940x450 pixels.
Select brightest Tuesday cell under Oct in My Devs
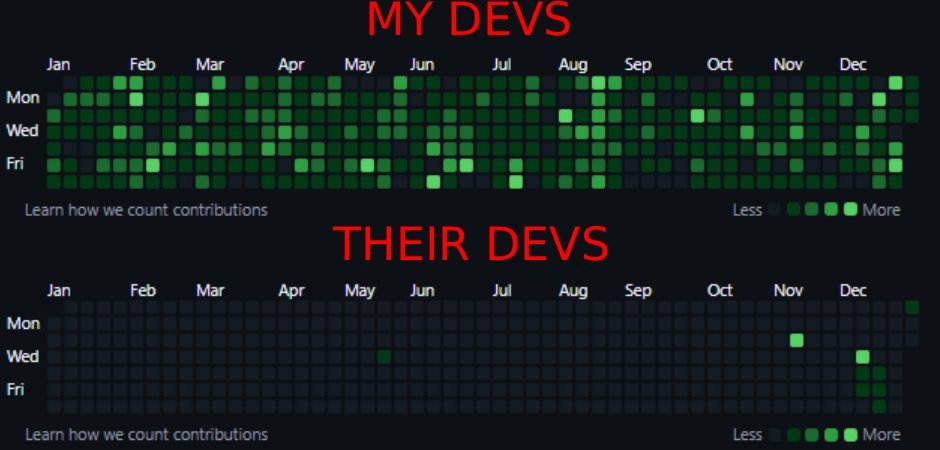[697, 116]
